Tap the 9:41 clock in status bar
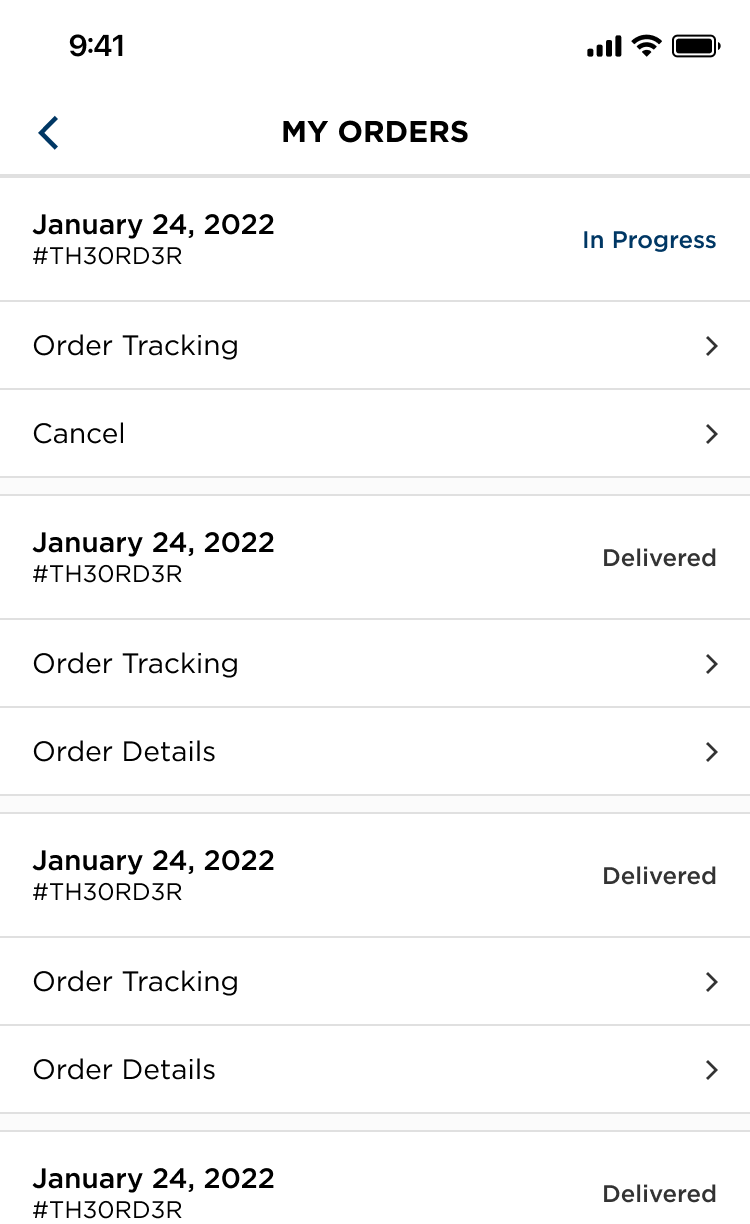 click(x=97, y=46)
